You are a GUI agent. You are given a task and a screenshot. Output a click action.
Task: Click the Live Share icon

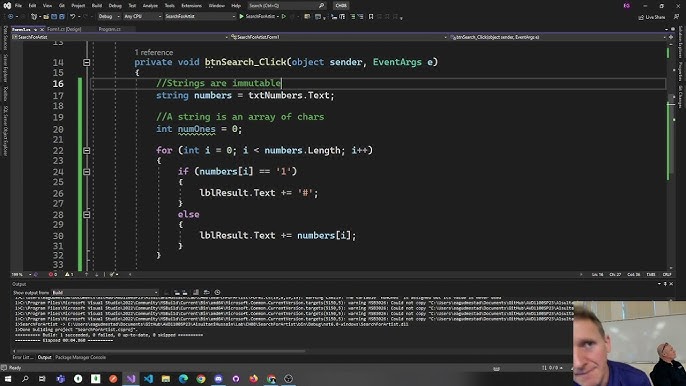[x=651, y=17]
